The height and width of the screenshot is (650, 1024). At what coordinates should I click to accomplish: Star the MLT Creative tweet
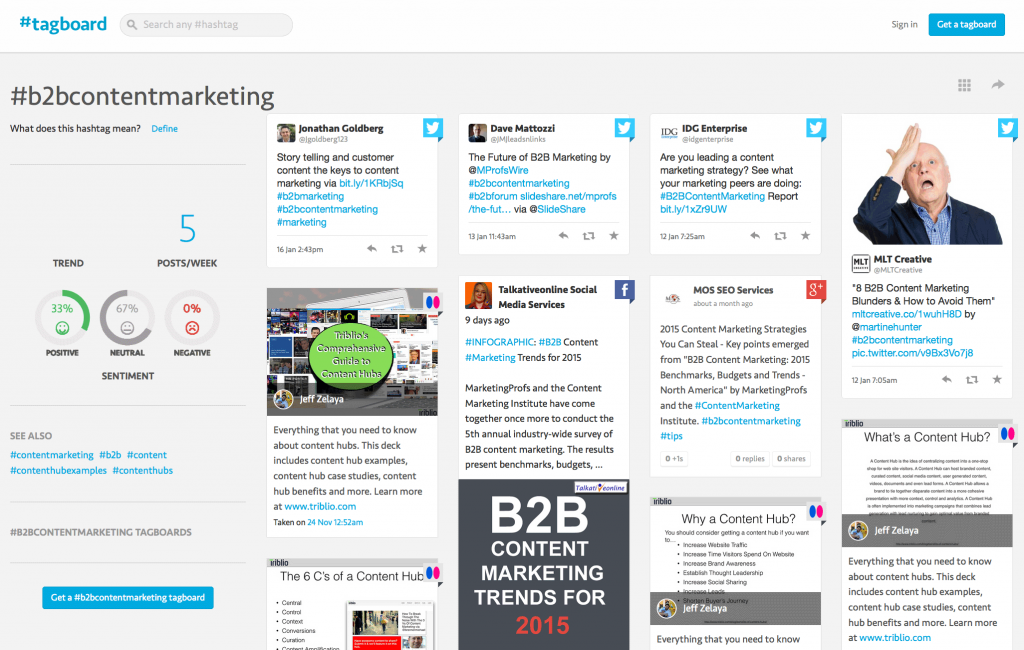pyautogui.click(x=997, y=380)
